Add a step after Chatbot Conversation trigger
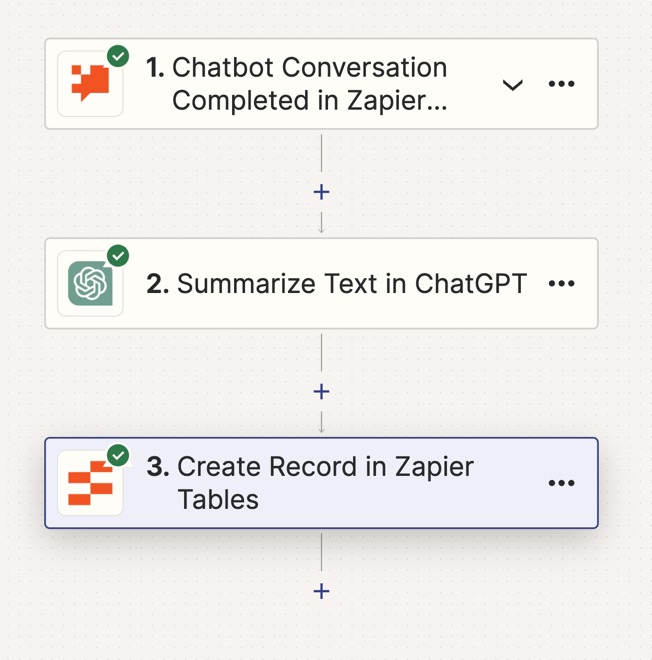The height and width of the screenshot is (660, 652). tap(321, 192)
